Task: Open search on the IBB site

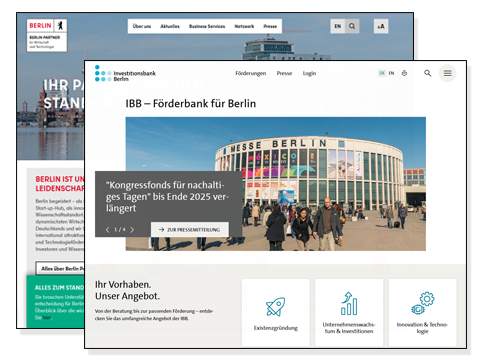Action: (427, 73)
